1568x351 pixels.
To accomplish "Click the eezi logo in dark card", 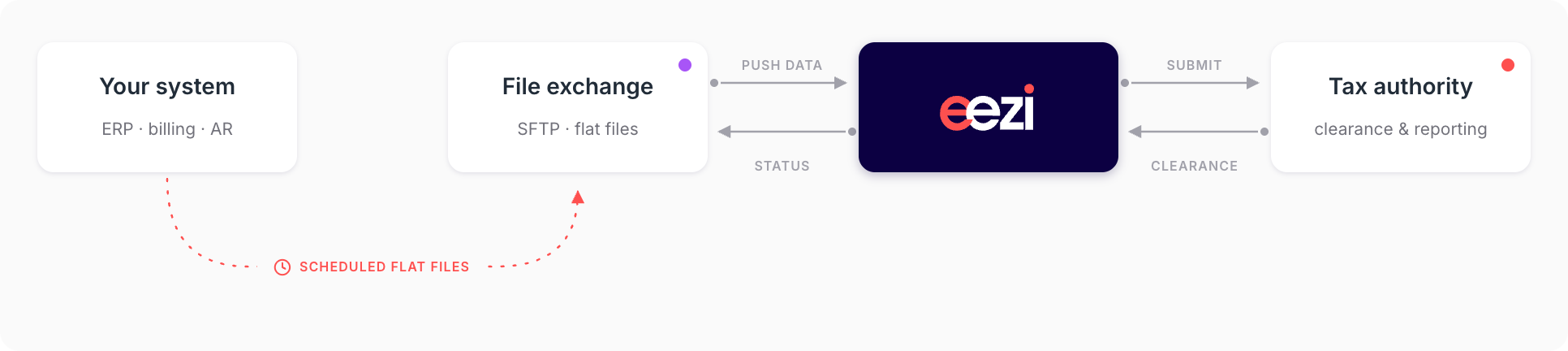I will (x=988, y=107).
